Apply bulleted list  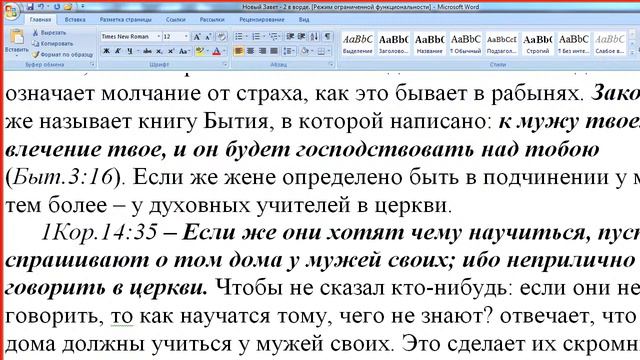coord(239,37)
